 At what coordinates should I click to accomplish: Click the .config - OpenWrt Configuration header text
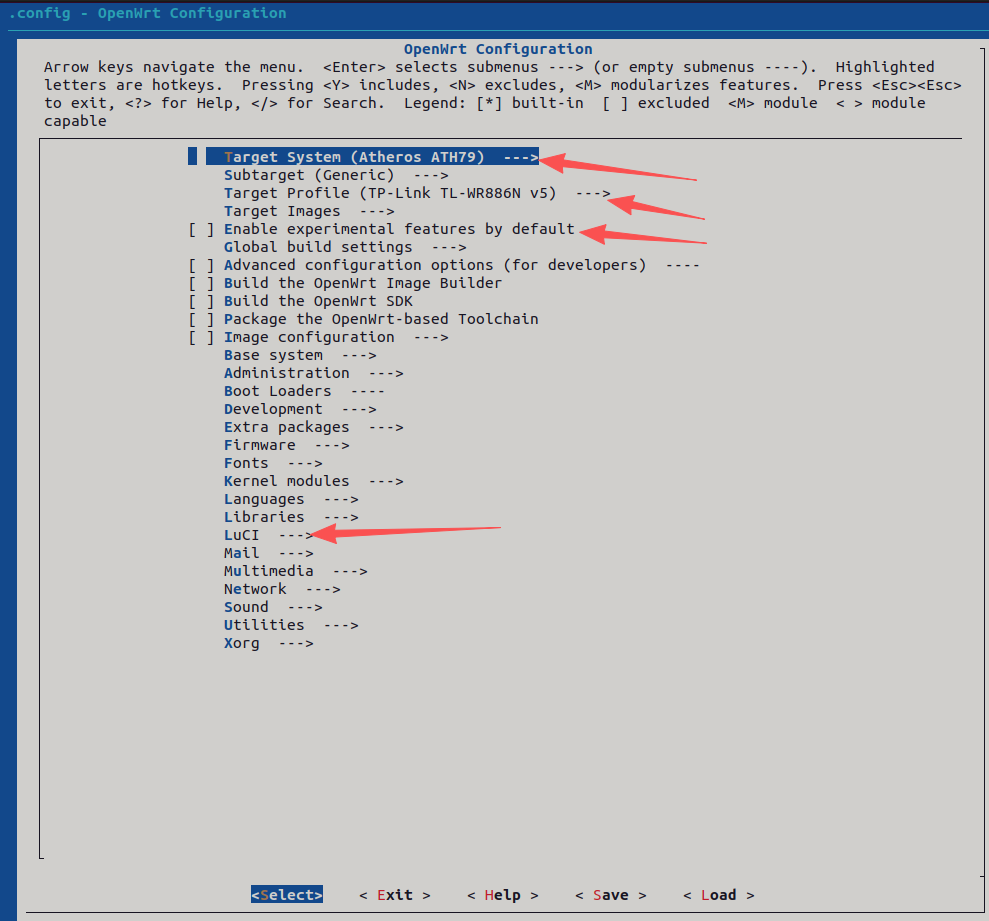(147, 13)
